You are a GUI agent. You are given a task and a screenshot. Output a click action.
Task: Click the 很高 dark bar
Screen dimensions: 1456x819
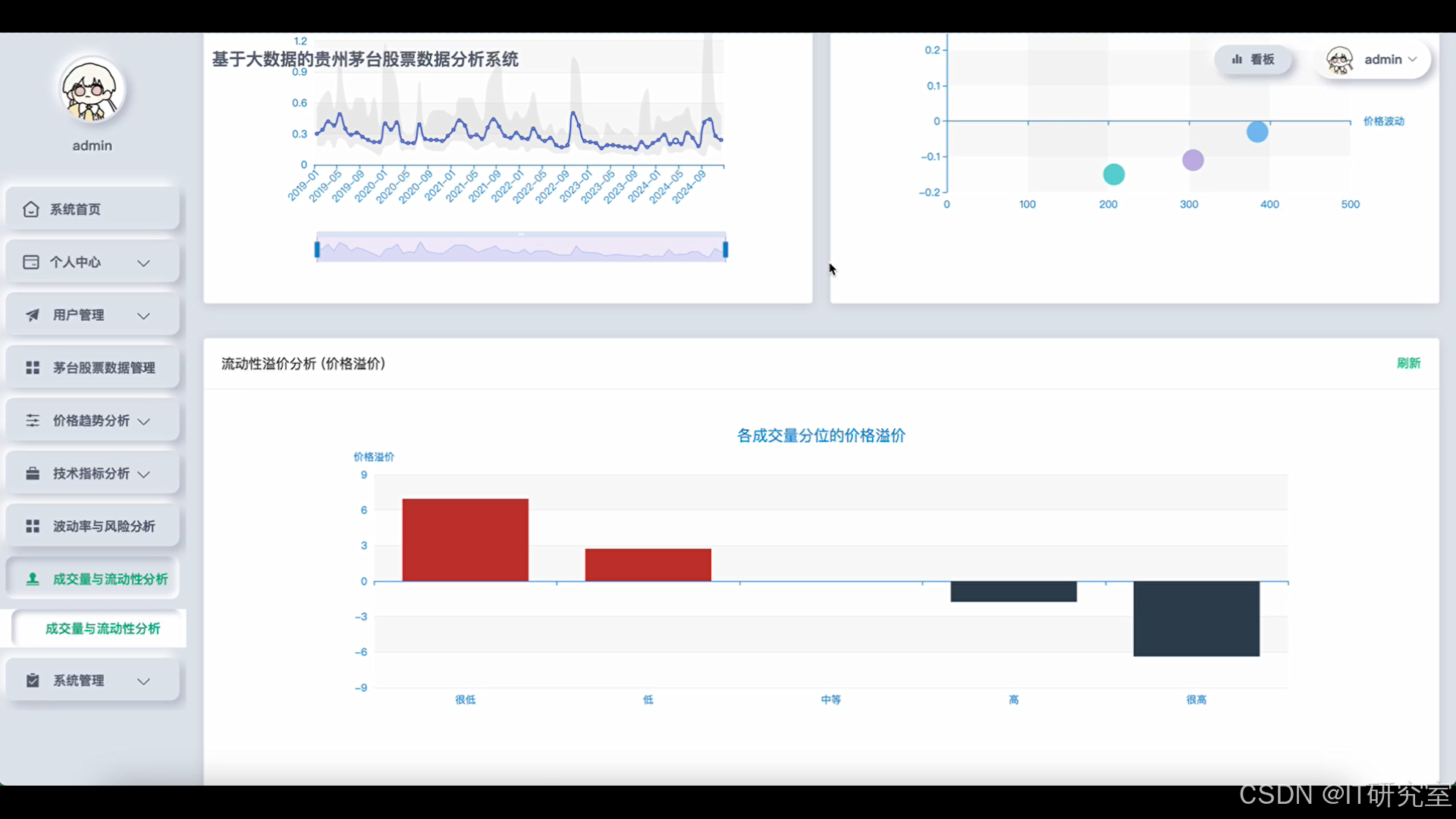click(1197, 619)
